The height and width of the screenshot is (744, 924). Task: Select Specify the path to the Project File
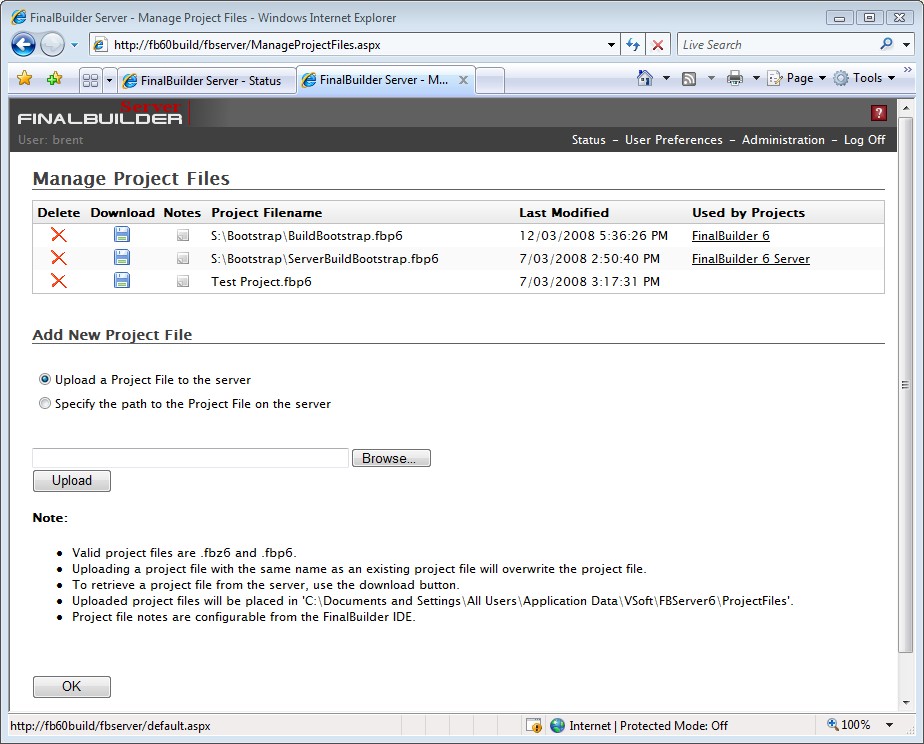pyautogui.click(x=45, y=404)
